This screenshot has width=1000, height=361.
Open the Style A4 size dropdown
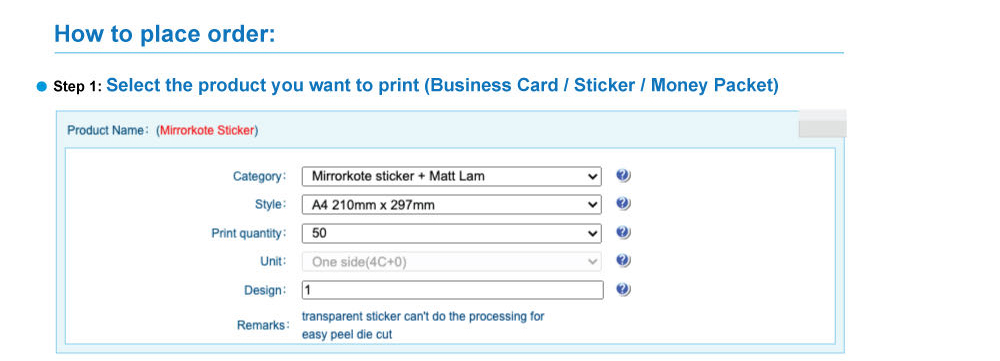click(x=452, y=205)
